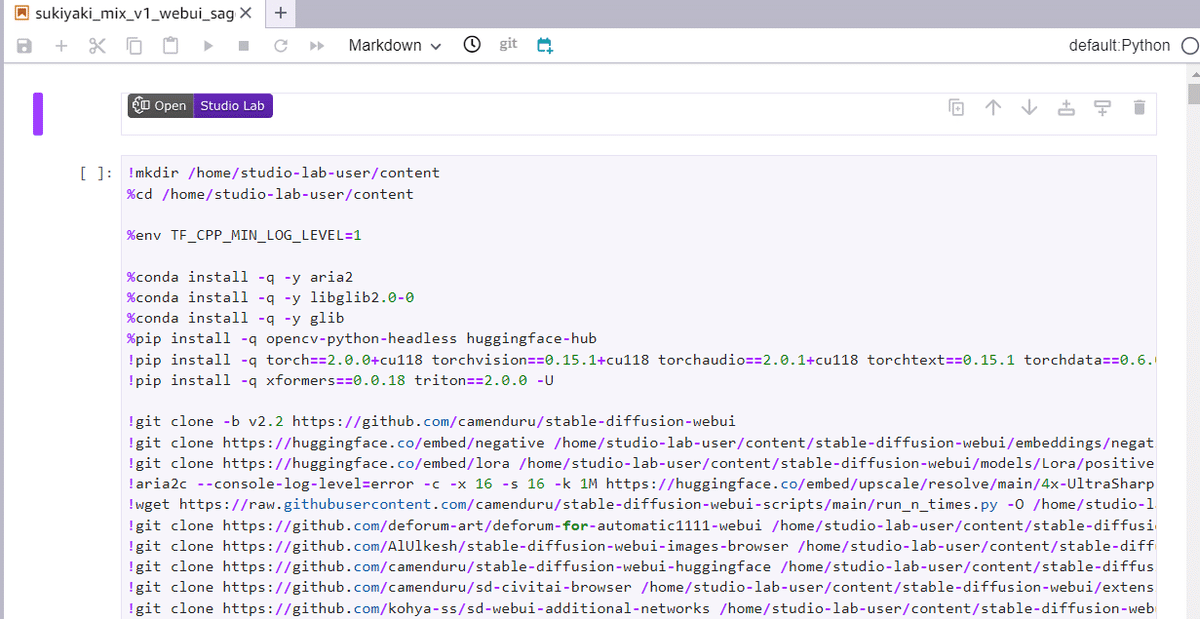1200x619 pixels.
Task: Click the kernel status circle indicator
Action: (x=1189, y=46)
